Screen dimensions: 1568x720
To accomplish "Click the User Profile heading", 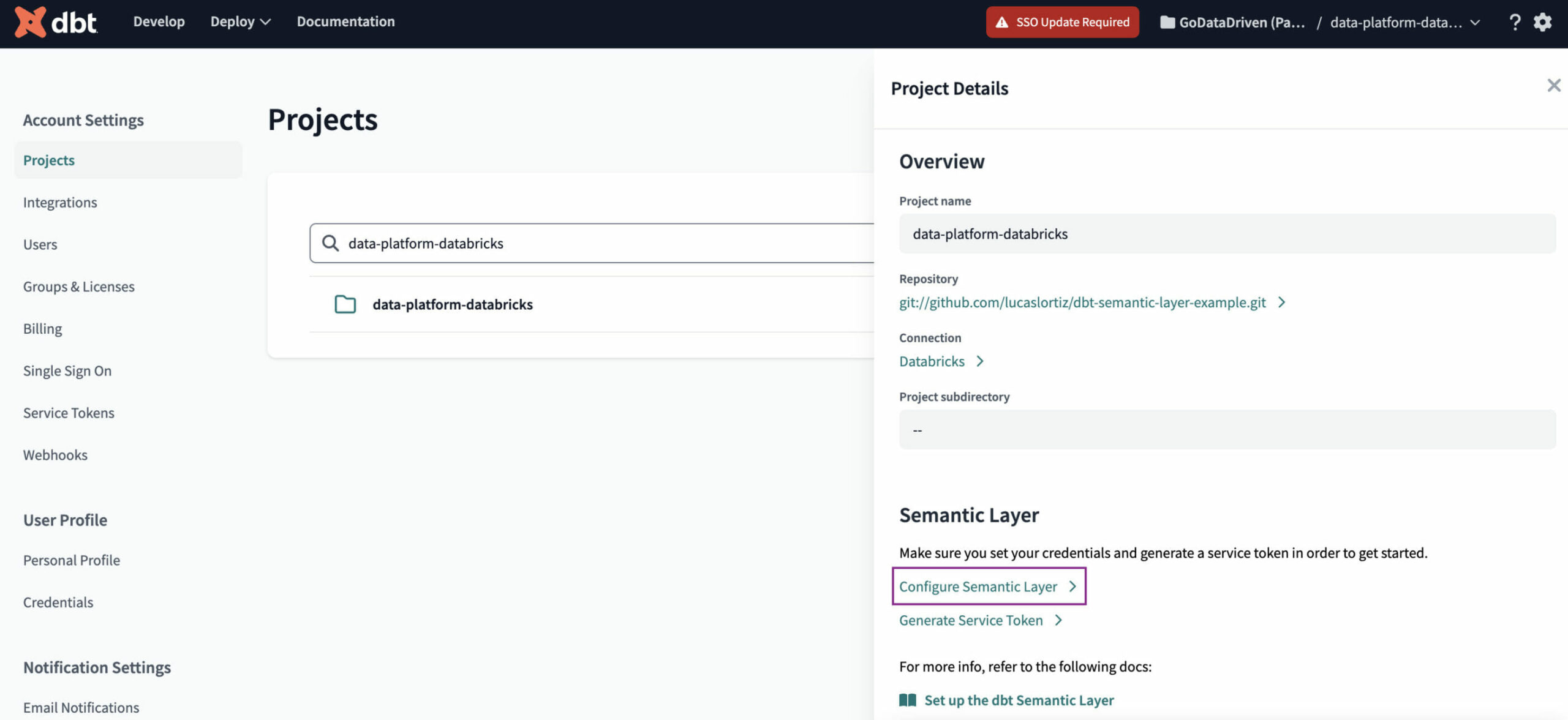I will point(65,520).
